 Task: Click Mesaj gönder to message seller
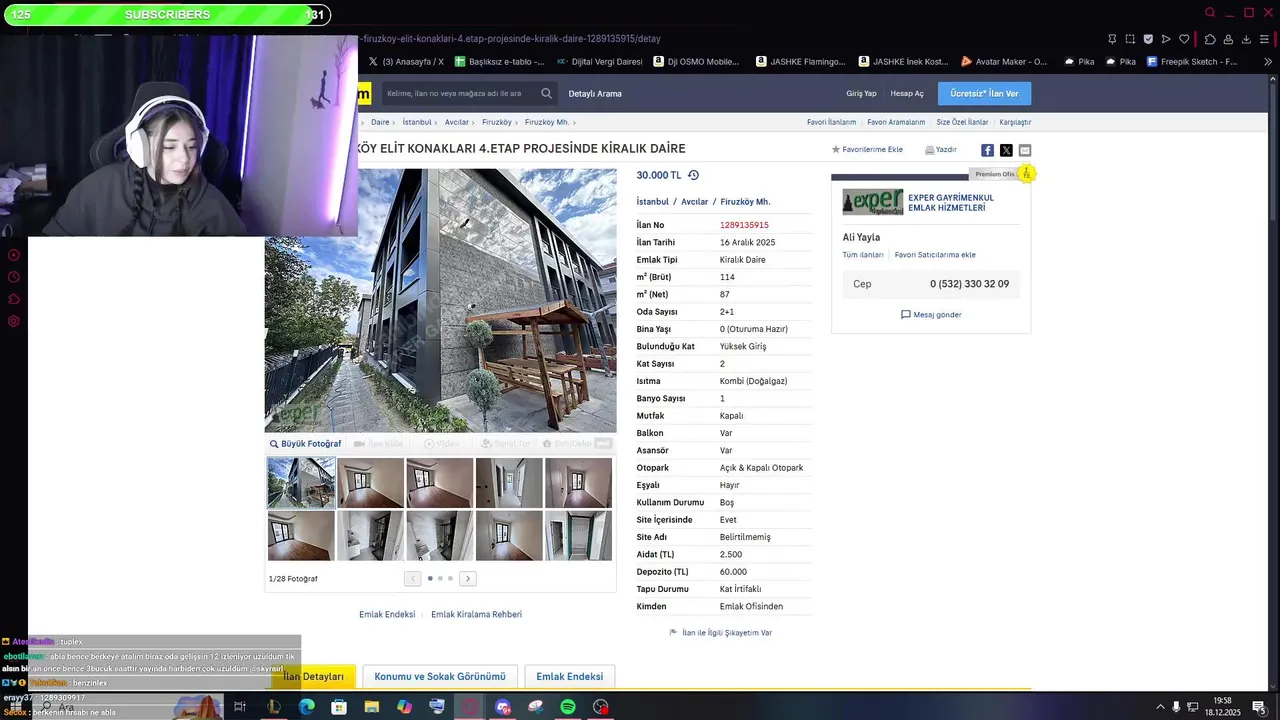tap(931, 315)
